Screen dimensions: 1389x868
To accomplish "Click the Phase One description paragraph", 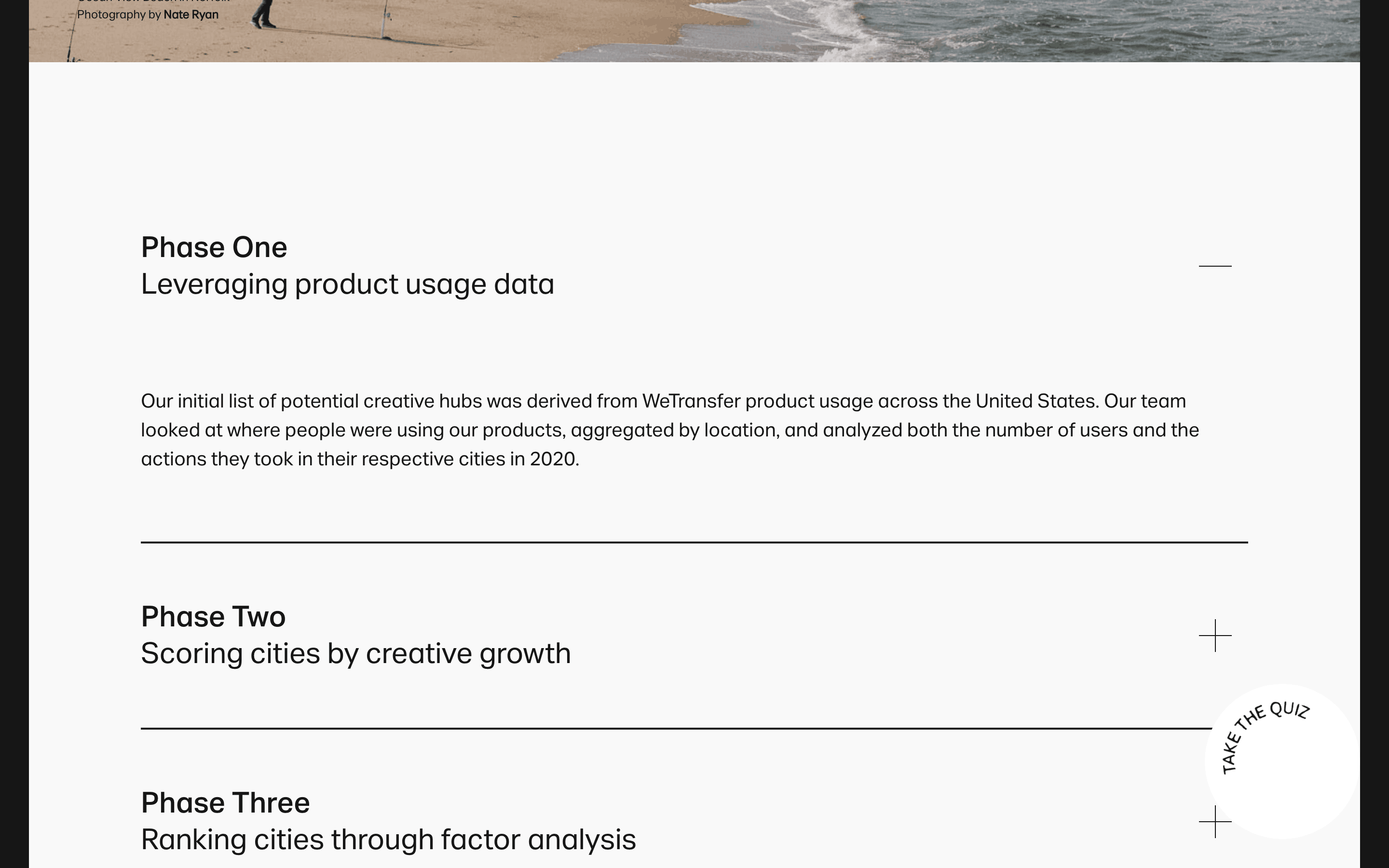I will [670, 430].
